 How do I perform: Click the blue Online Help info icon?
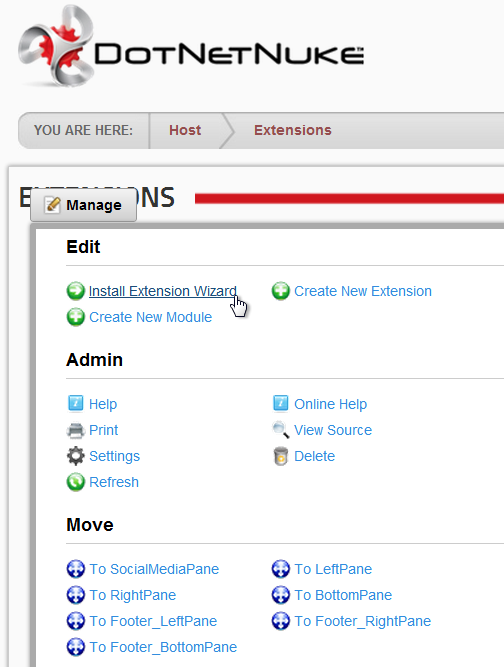[281, 403]
